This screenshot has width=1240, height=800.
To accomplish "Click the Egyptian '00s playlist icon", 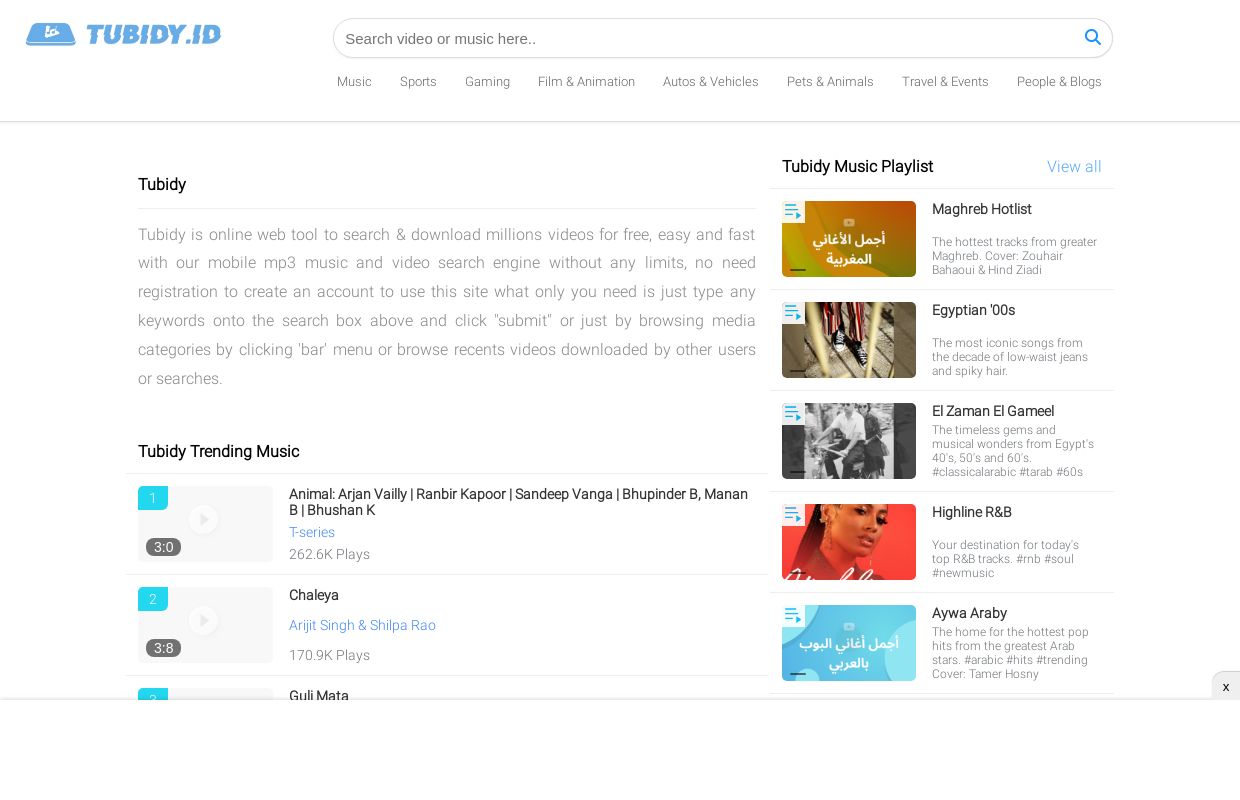I will click(x=793, y=312).
